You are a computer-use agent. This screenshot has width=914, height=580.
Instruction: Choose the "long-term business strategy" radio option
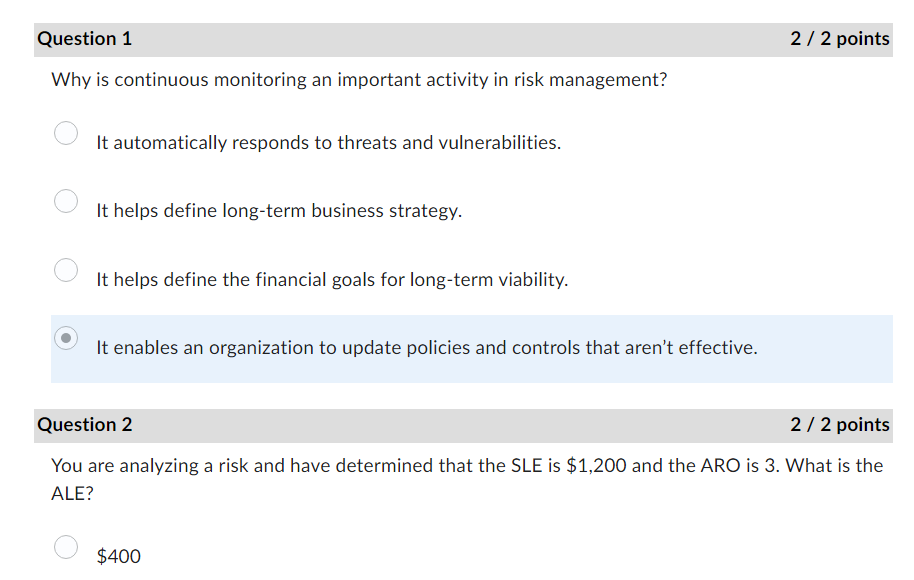(x=66, y=201)
